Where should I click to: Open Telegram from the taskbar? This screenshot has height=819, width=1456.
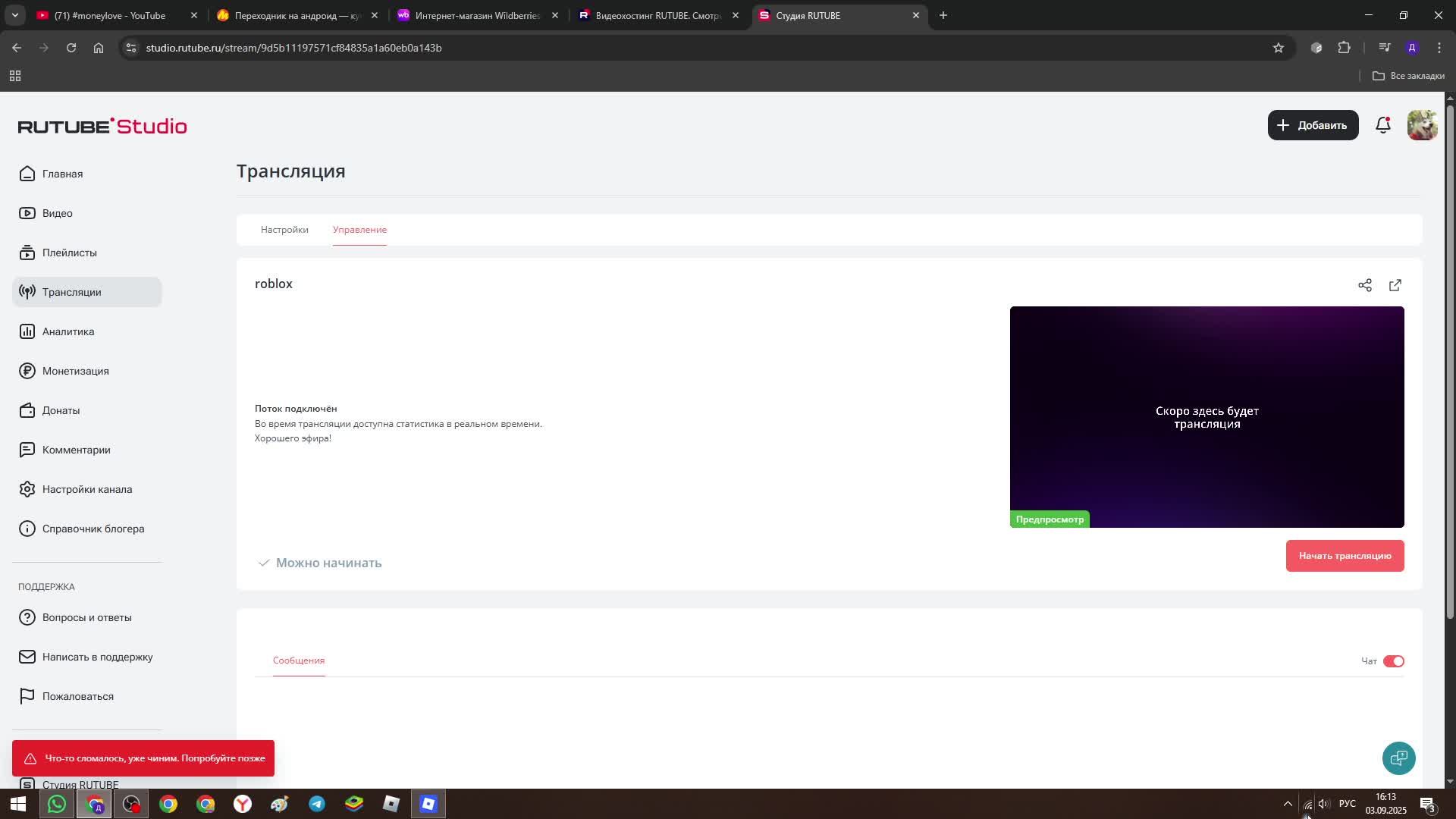[x=317, y=804]
